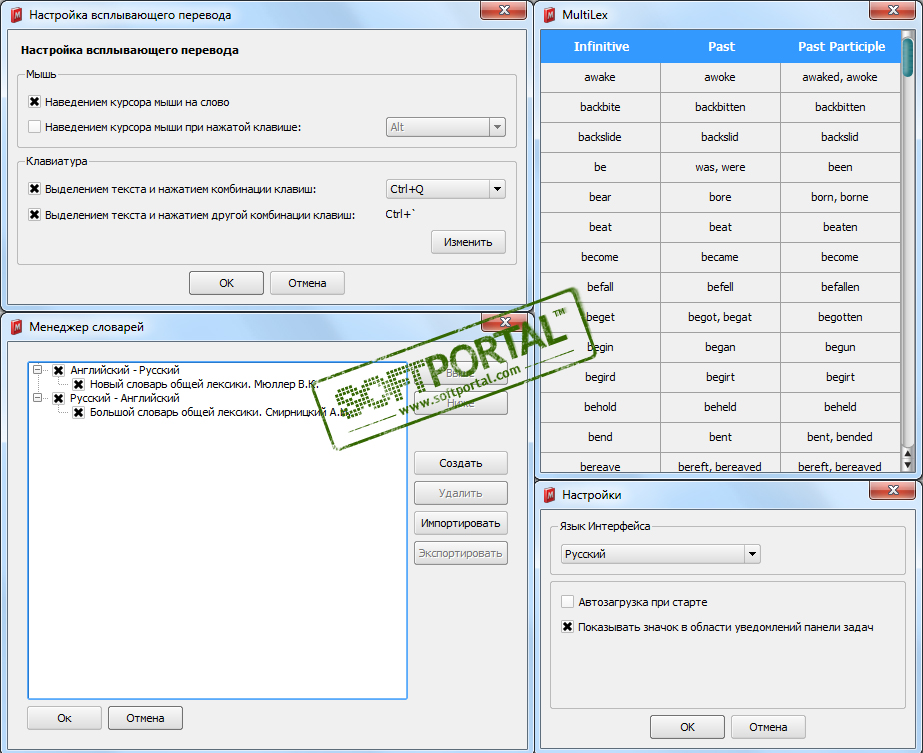The width and height of the screenshot is (923, 753).
Task: Click the 'behold' infinitive cell
Action: (x=600, y=407)
